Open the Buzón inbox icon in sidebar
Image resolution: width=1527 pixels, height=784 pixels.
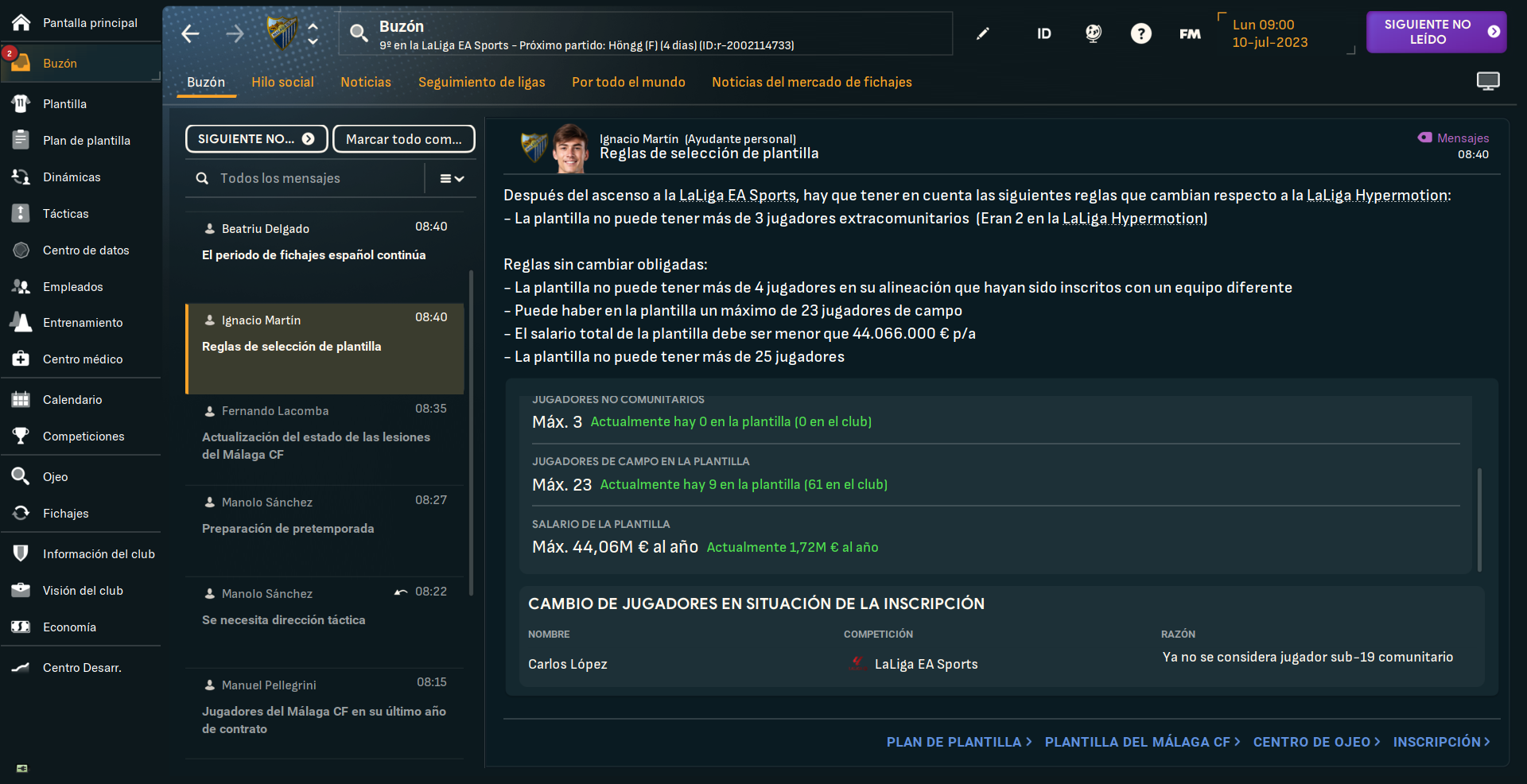point(21,63)
